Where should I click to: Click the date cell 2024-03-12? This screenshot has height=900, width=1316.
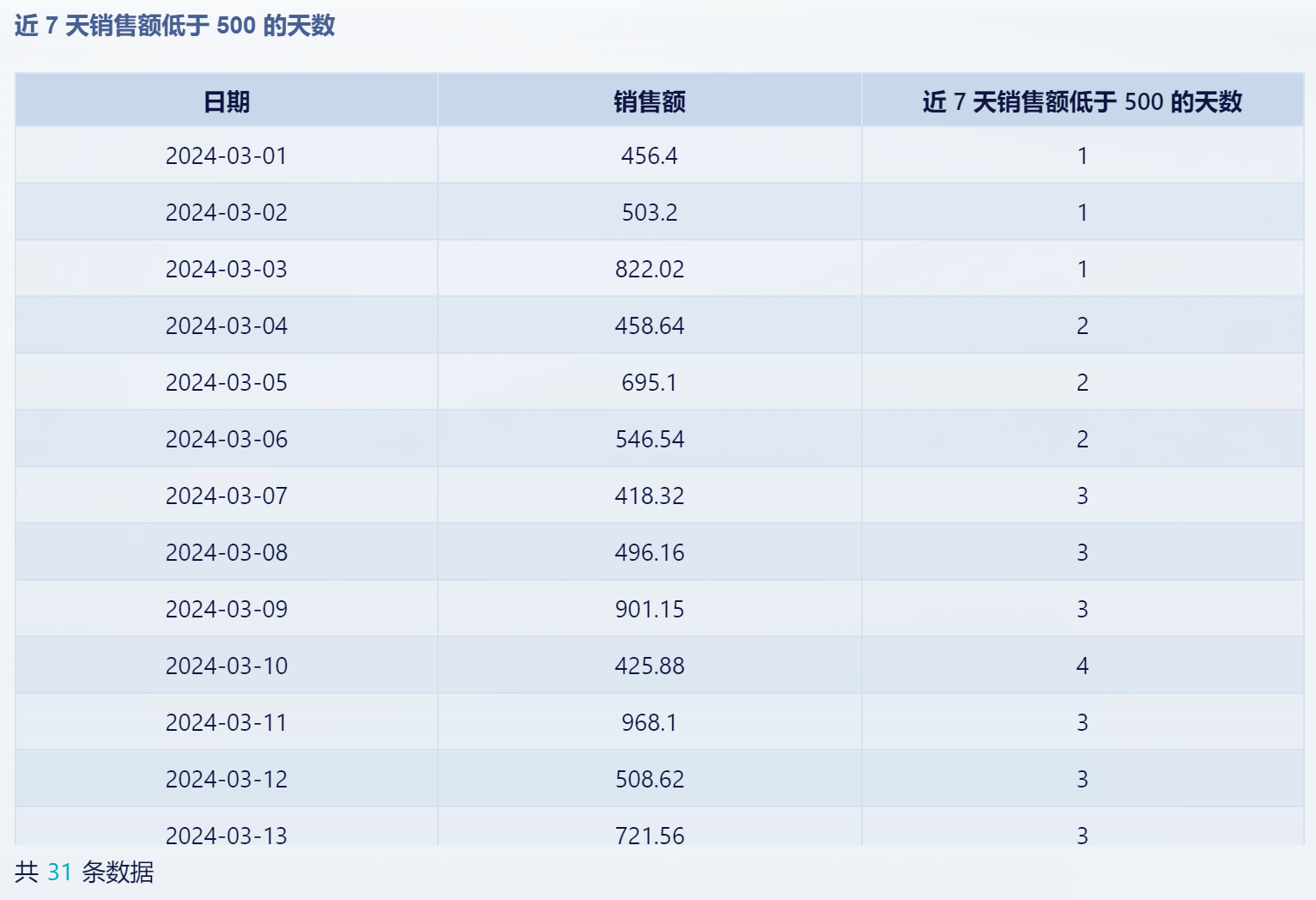coord(227,779)
